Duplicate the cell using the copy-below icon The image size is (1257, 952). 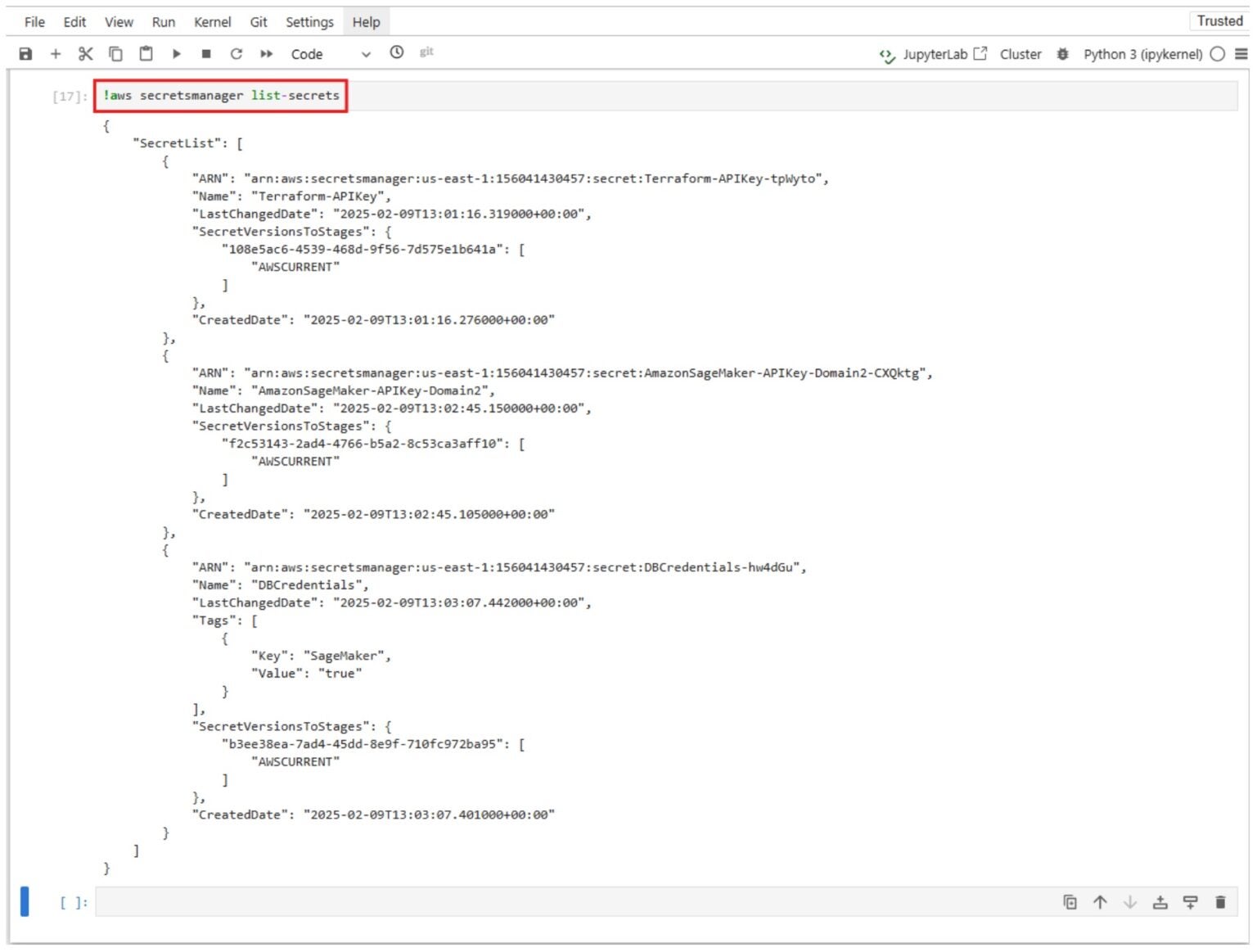pyautogui.click(x=1070, y=902)
